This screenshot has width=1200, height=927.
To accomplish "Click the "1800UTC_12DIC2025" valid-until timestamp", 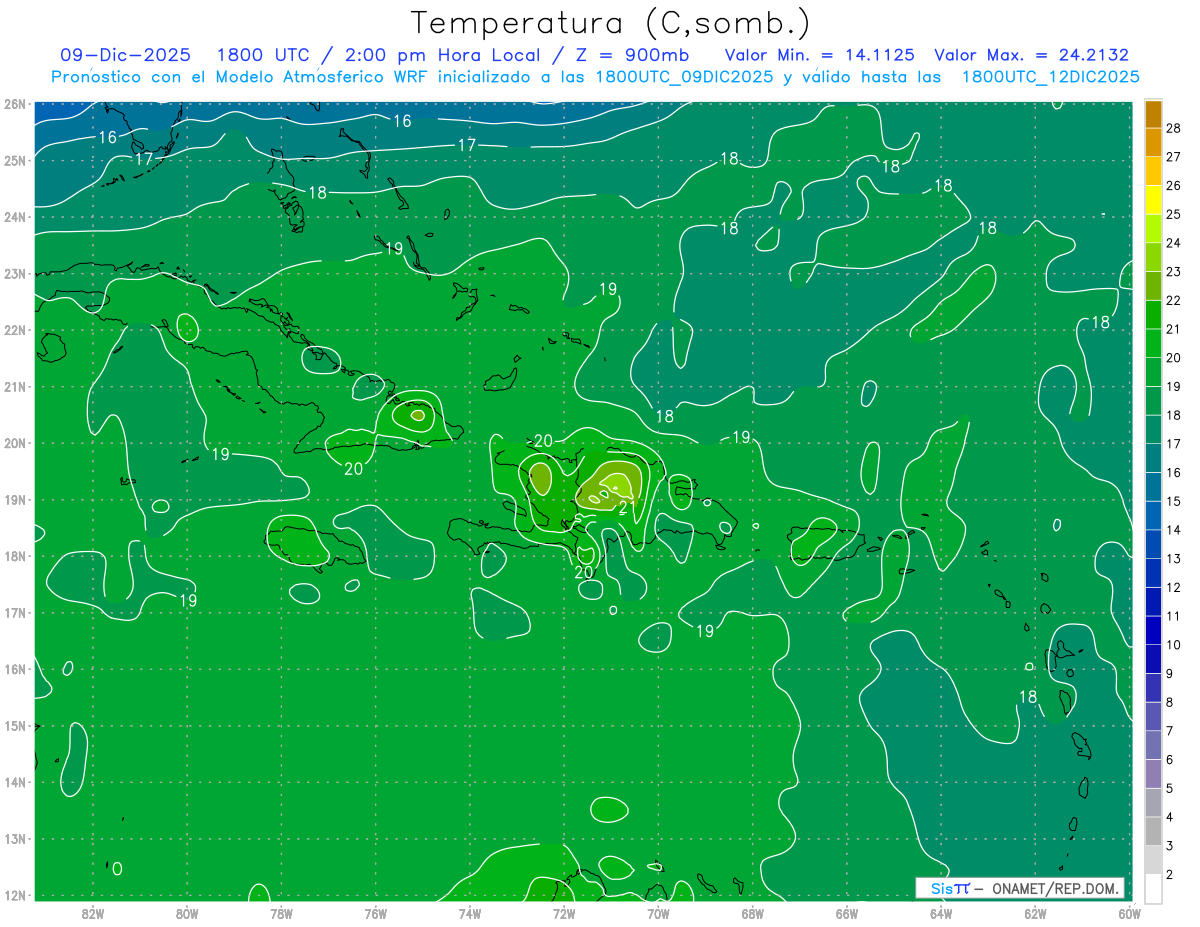I will [1050, 77].
